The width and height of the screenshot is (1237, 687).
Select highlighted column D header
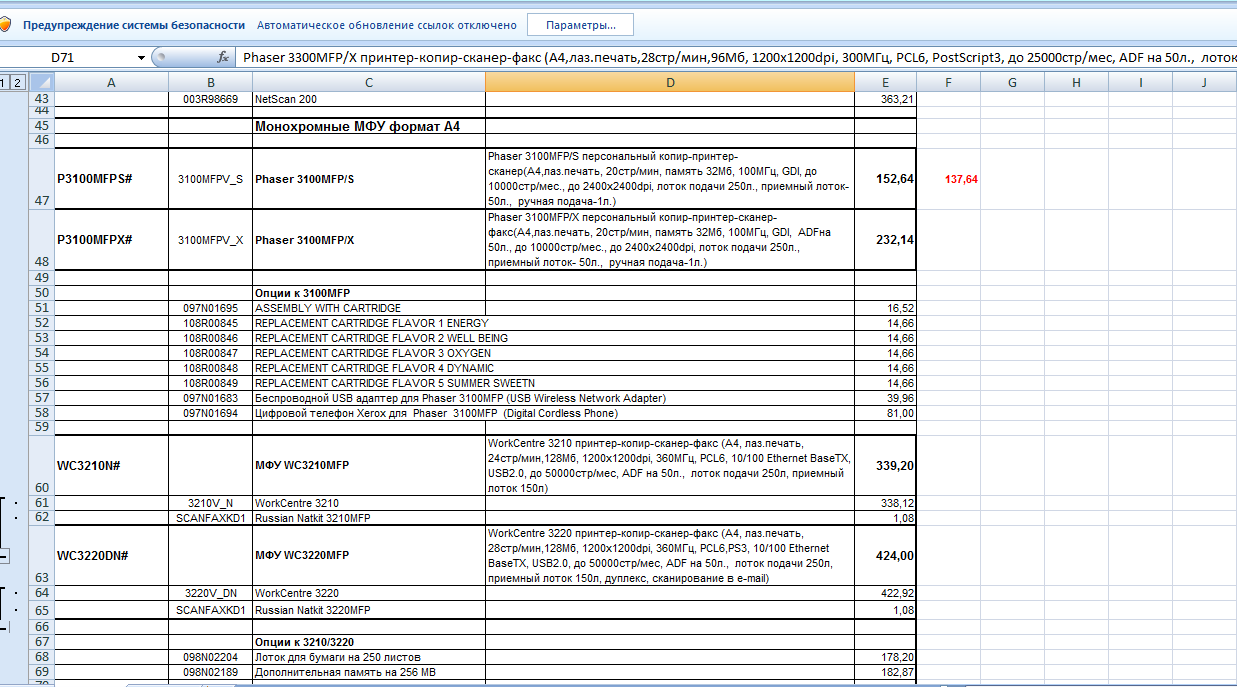[670, 82]
